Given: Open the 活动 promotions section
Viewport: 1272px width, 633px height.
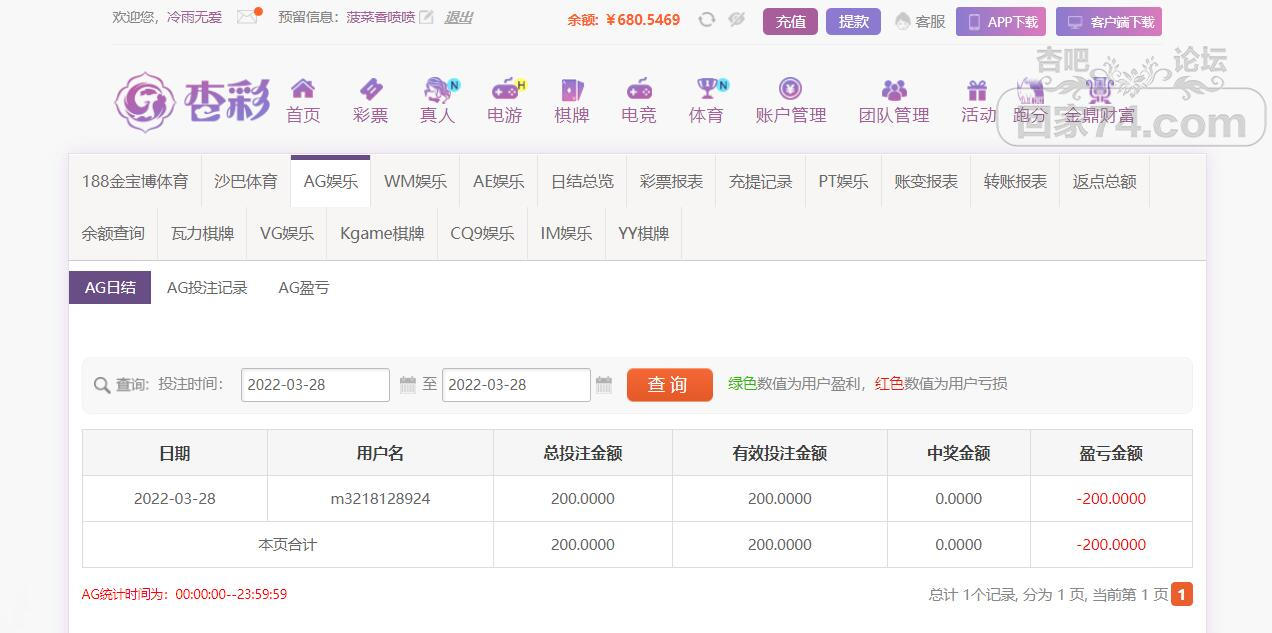Looking at the screenshot, I should (x=978, y=101).
